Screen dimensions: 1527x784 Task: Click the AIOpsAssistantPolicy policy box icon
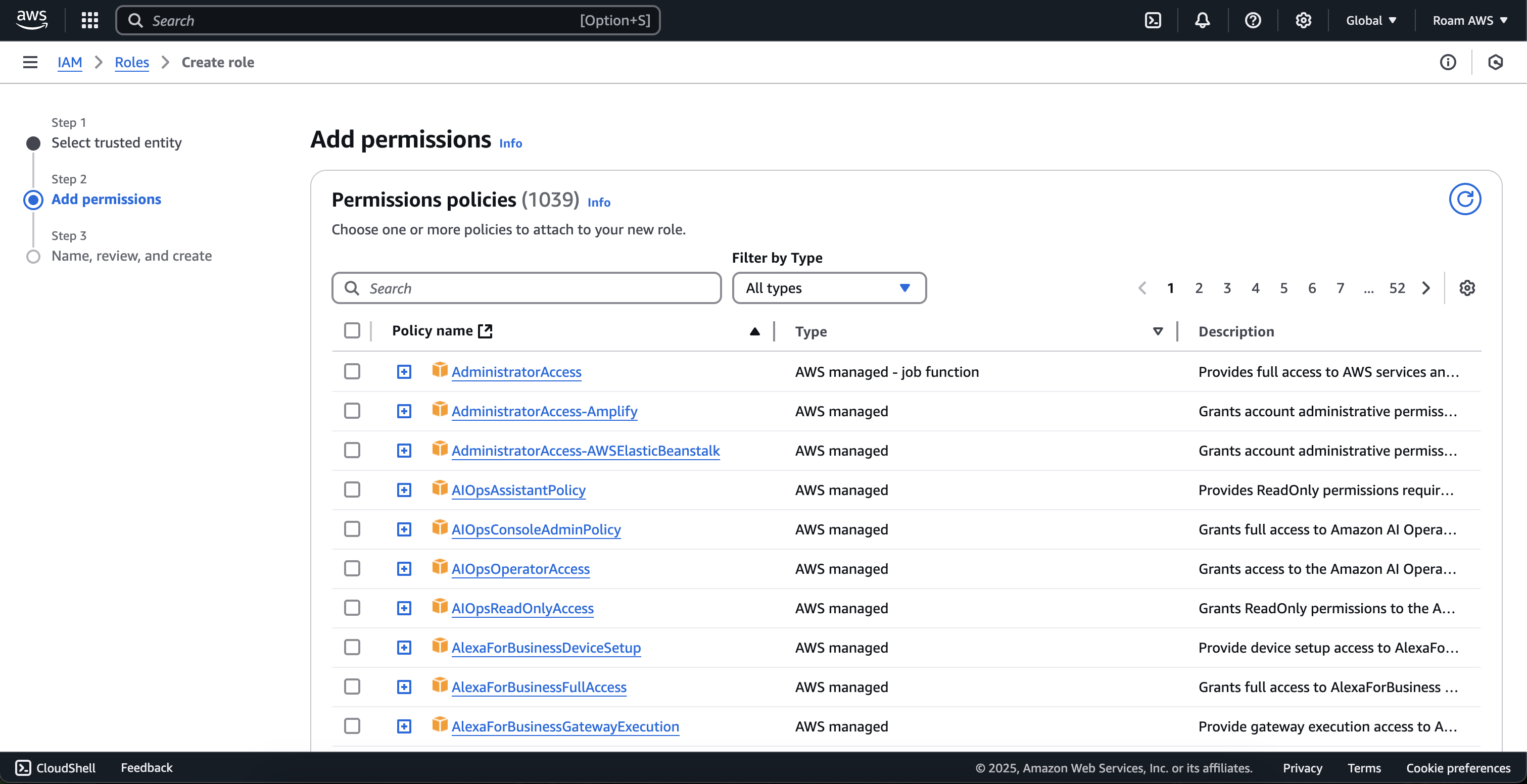point(439,489)
